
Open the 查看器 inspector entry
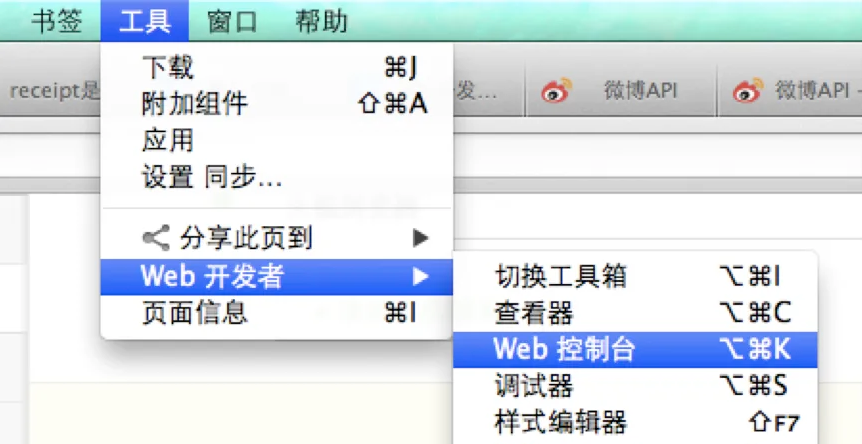(636, 313)
